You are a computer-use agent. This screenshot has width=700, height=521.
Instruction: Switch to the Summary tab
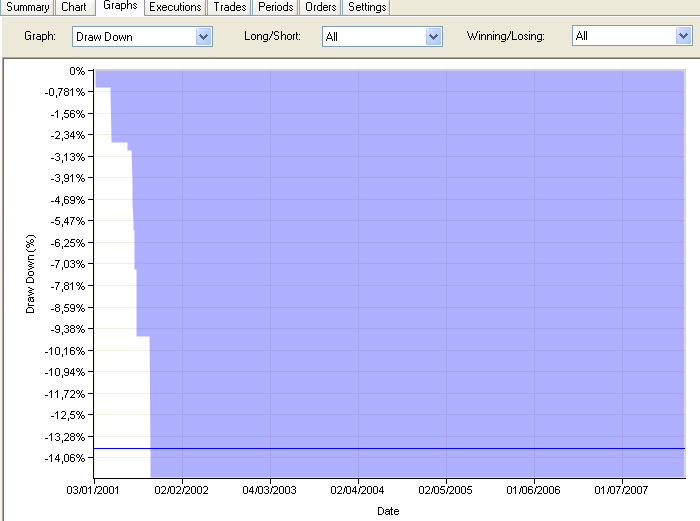28,7
